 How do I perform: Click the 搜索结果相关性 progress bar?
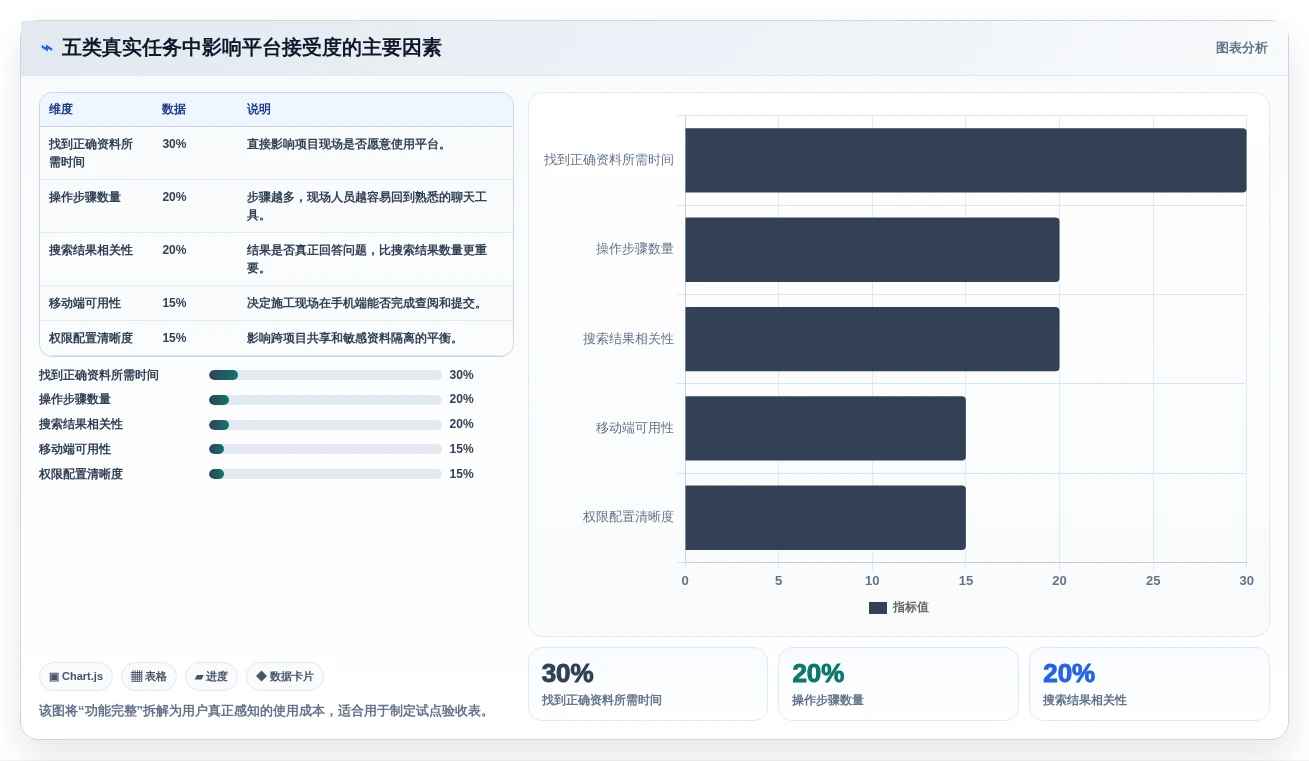click(325, 425)
